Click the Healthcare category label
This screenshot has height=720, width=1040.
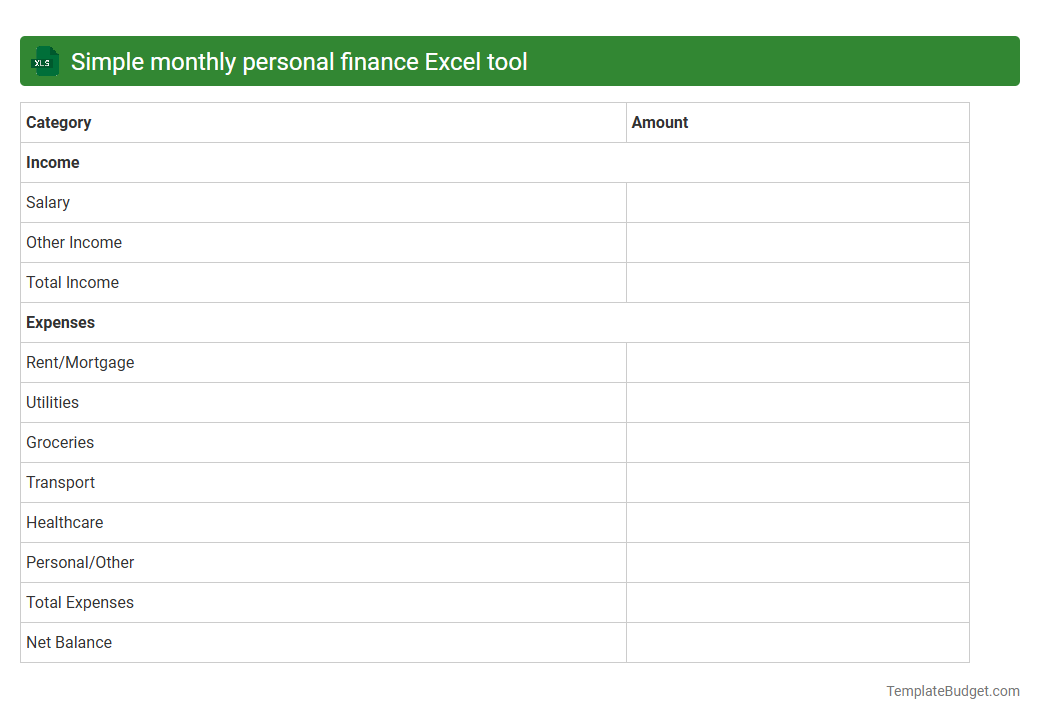(65, 522)
